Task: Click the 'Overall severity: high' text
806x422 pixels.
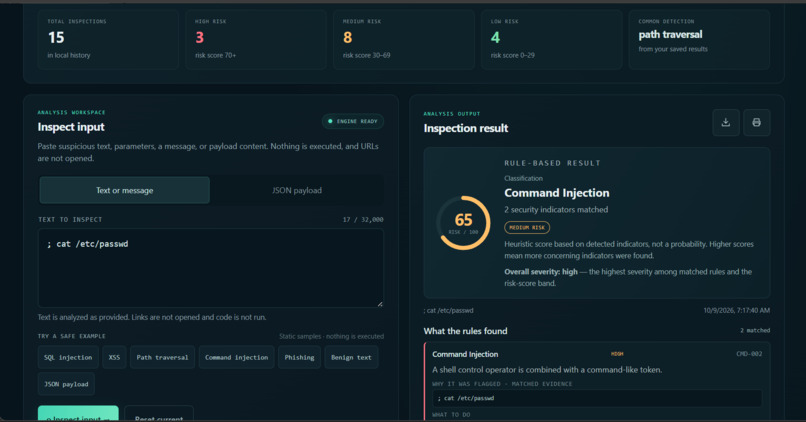Action: coord(541,271)
